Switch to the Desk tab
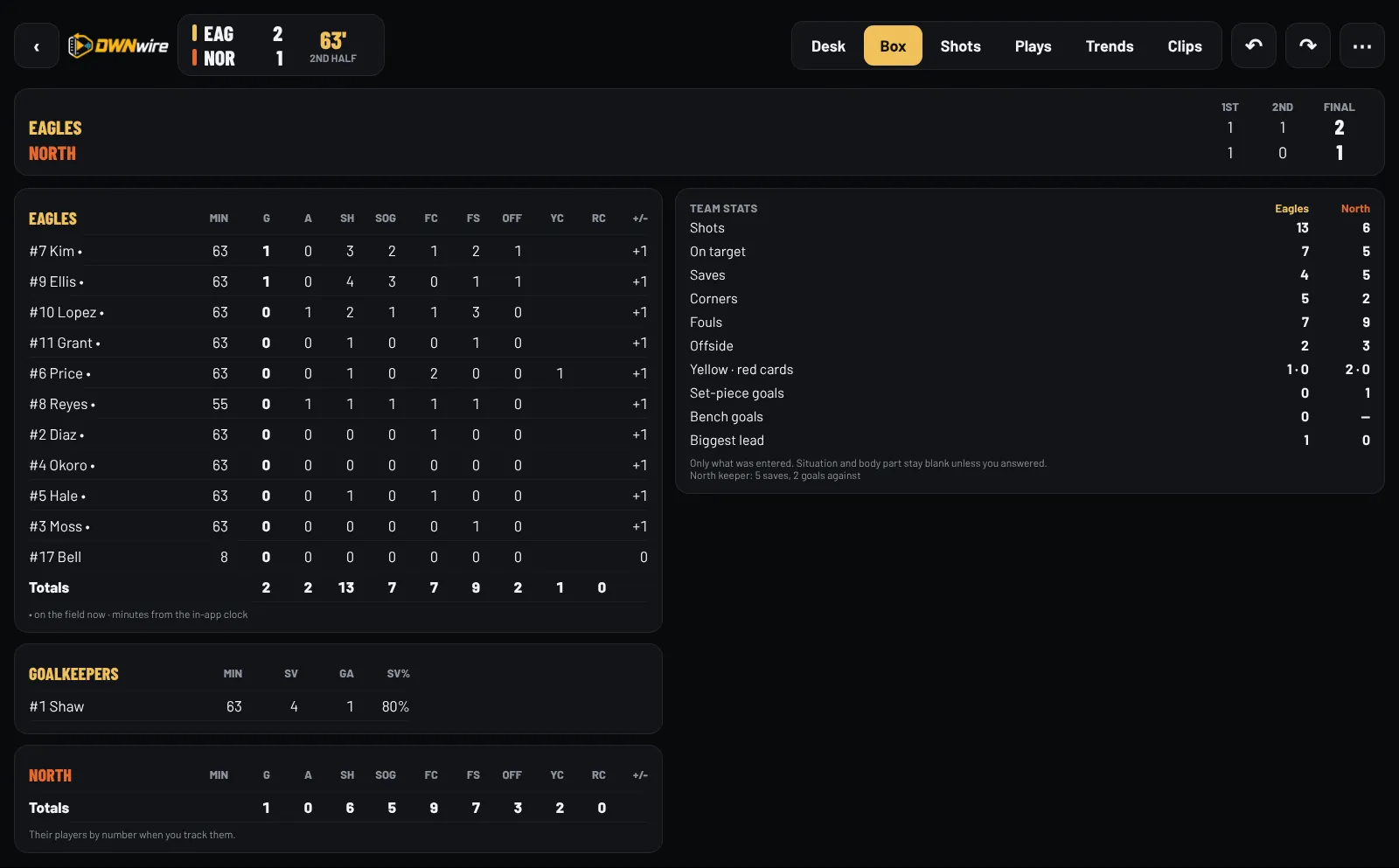1399x868 pixels. [828, 46]
